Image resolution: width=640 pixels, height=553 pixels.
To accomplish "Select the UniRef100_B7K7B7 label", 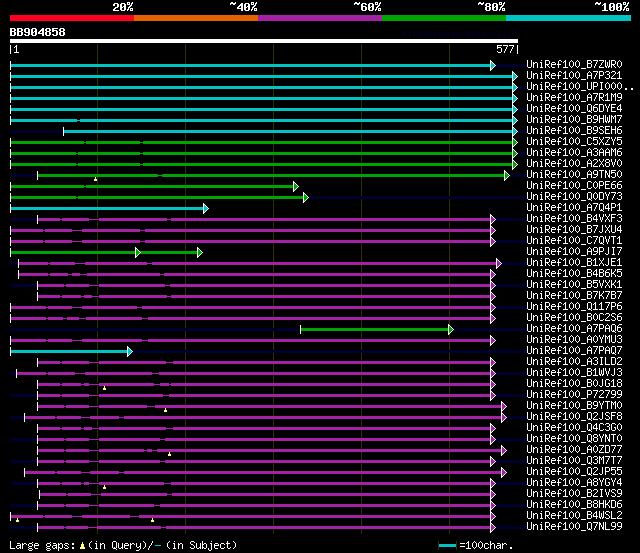I will point(574,296).
